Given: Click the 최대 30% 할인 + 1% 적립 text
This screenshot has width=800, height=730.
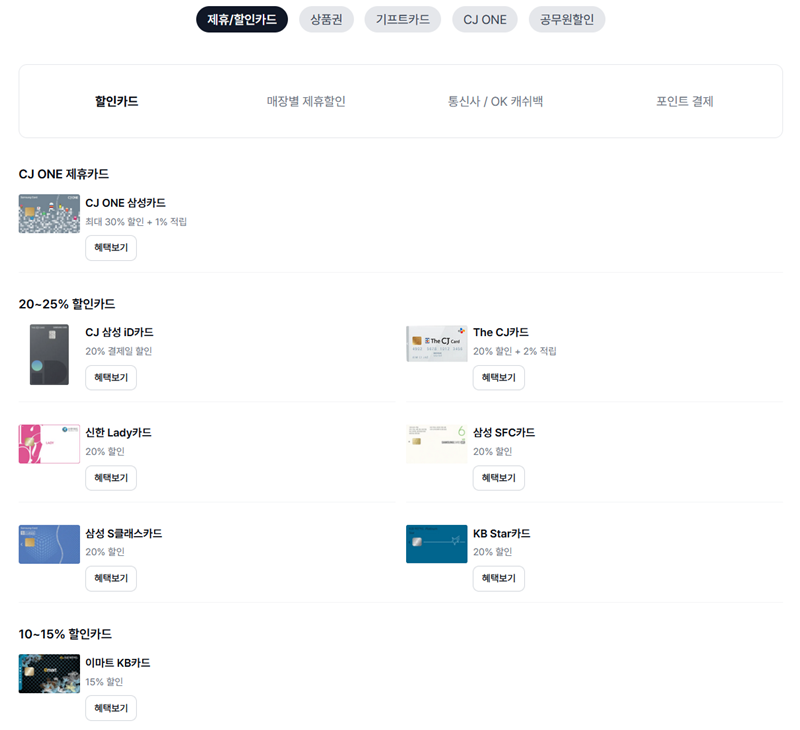Looking at the screenshot, I should (136, 222).
